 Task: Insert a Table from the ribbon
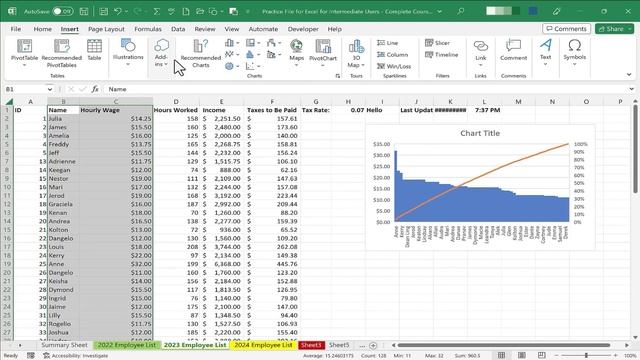[94, 50]
